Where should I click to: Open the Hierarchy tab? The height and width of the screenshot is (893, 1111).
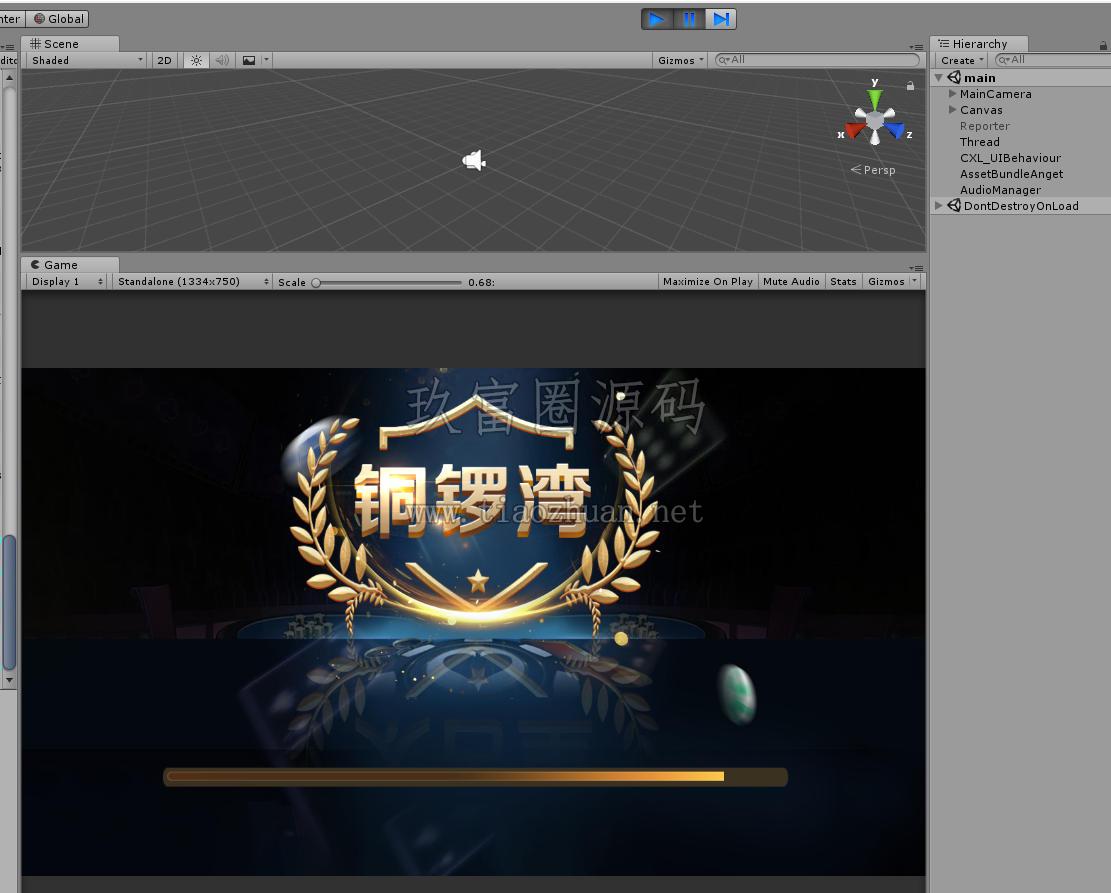point(979,44)
